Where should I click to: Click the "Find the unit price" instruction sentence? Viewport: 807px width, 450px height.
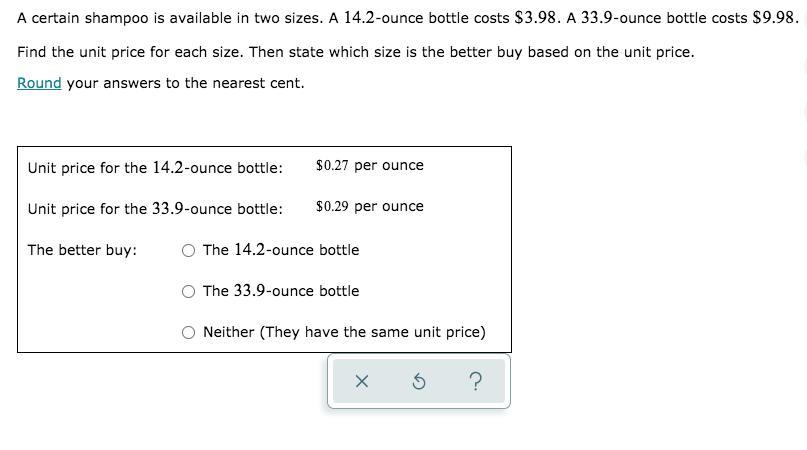(x=355, y=52)
